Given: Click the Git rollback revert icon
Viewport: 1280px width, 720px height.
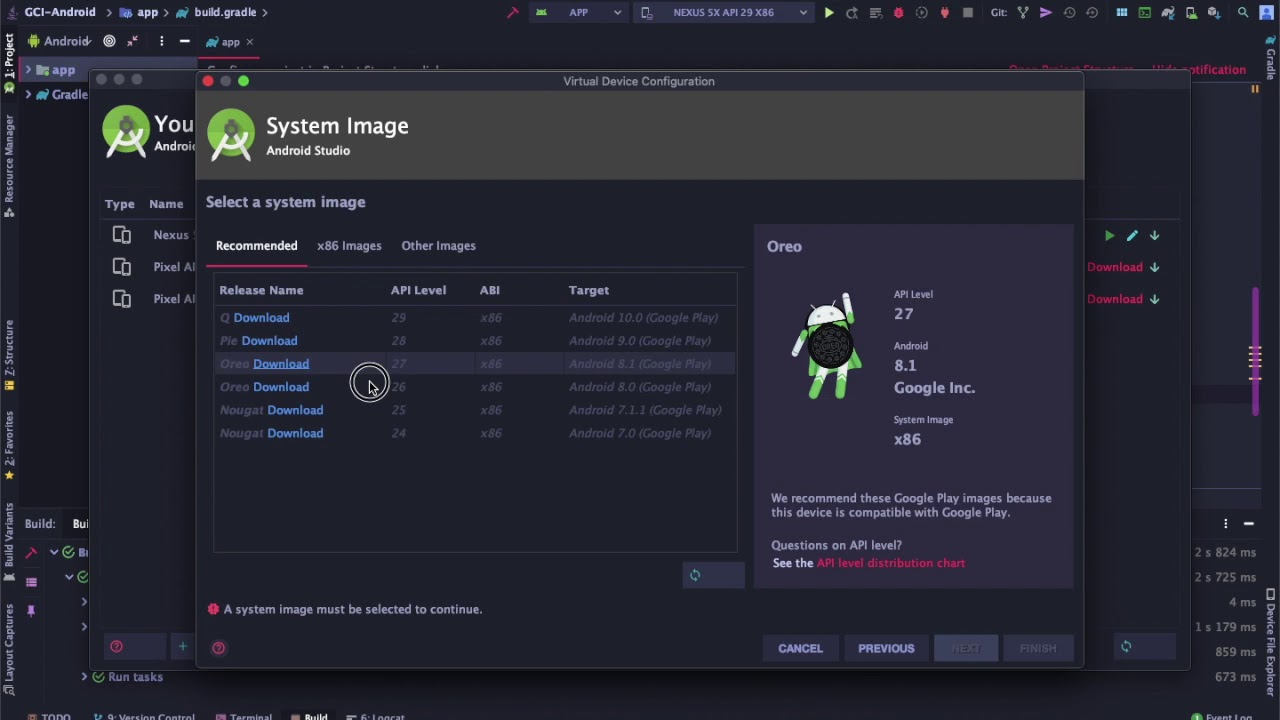Looking at the screenshot, I should click(x=1092, y=13).
